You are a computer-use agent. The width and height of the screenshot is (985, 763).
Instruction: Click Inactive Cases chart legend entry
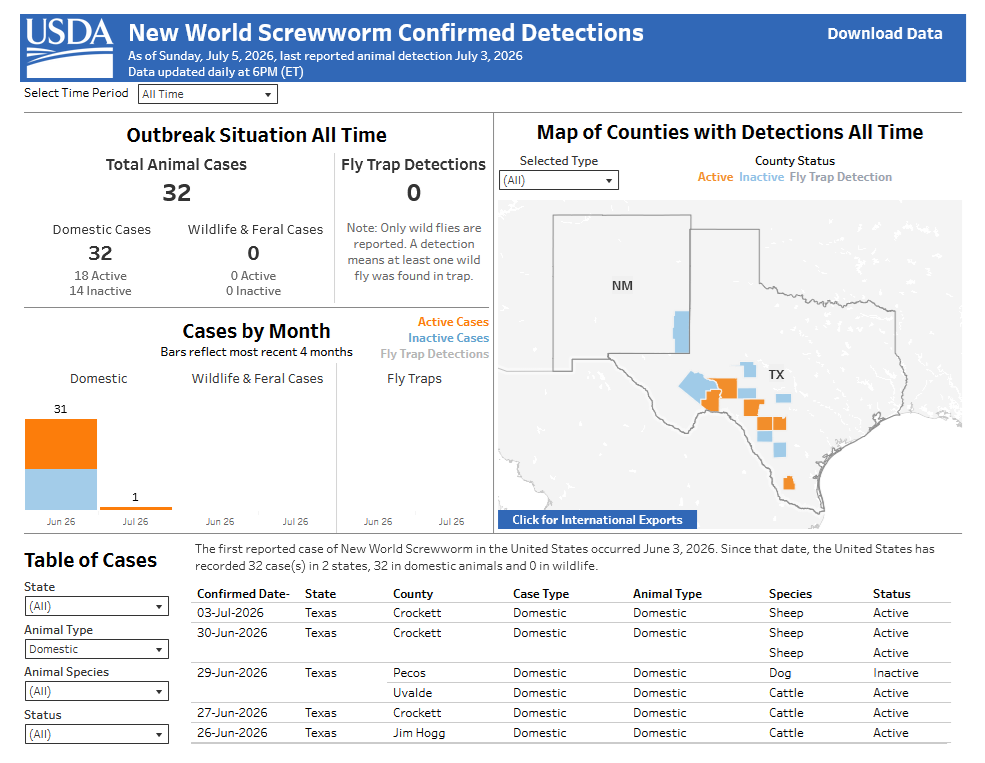click(449, 338)
